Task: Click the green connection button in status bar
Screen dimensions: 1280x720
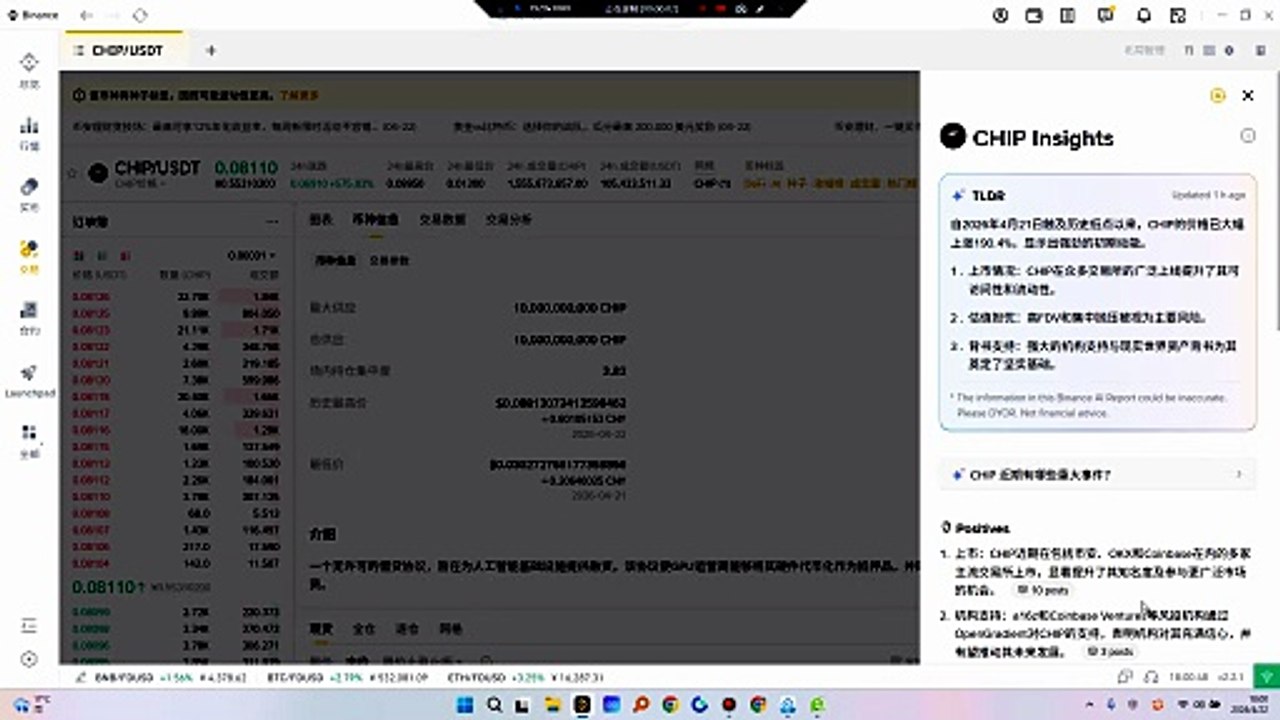Action: [x=1267, y=678]
